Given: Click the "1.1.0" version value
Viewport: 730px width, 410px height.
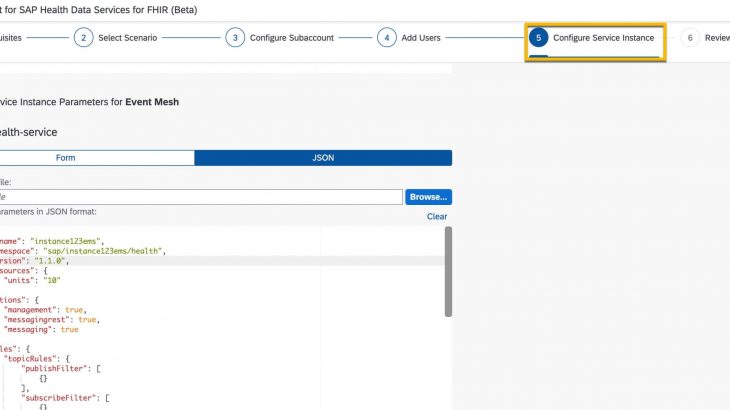Looking at the screenshot, I should [50, 261].
